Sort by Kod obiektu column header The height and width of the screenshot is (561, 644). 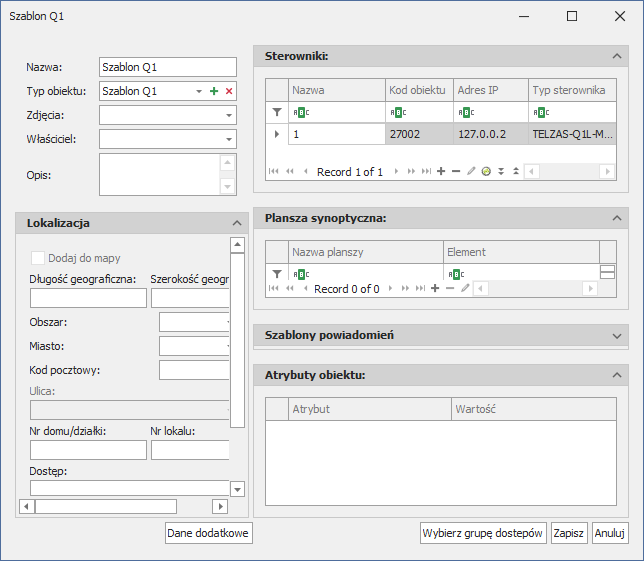point(419,90)
